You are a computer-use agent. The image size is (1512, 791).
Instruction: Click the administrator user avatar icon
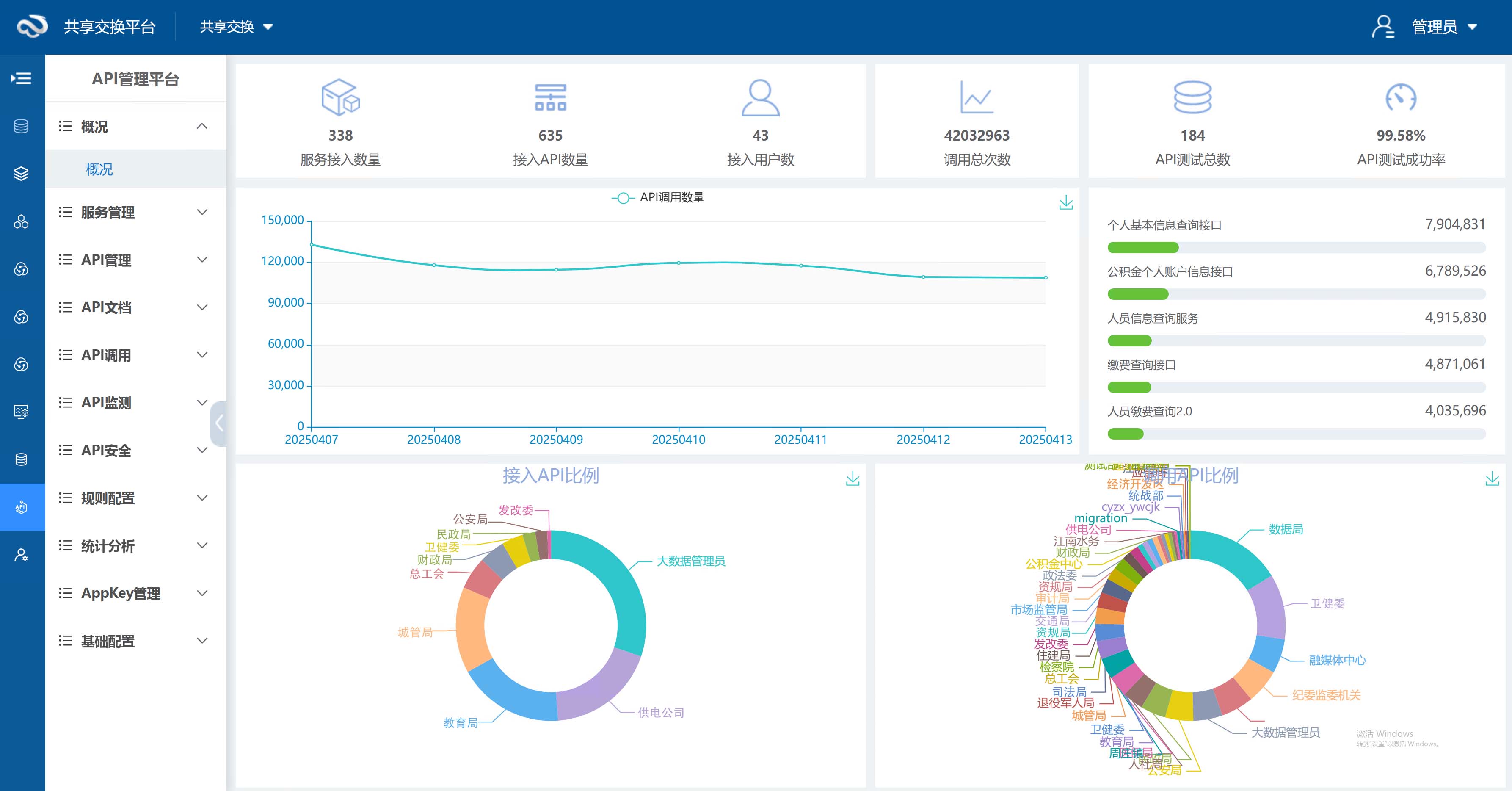(x=1382, y=26)
